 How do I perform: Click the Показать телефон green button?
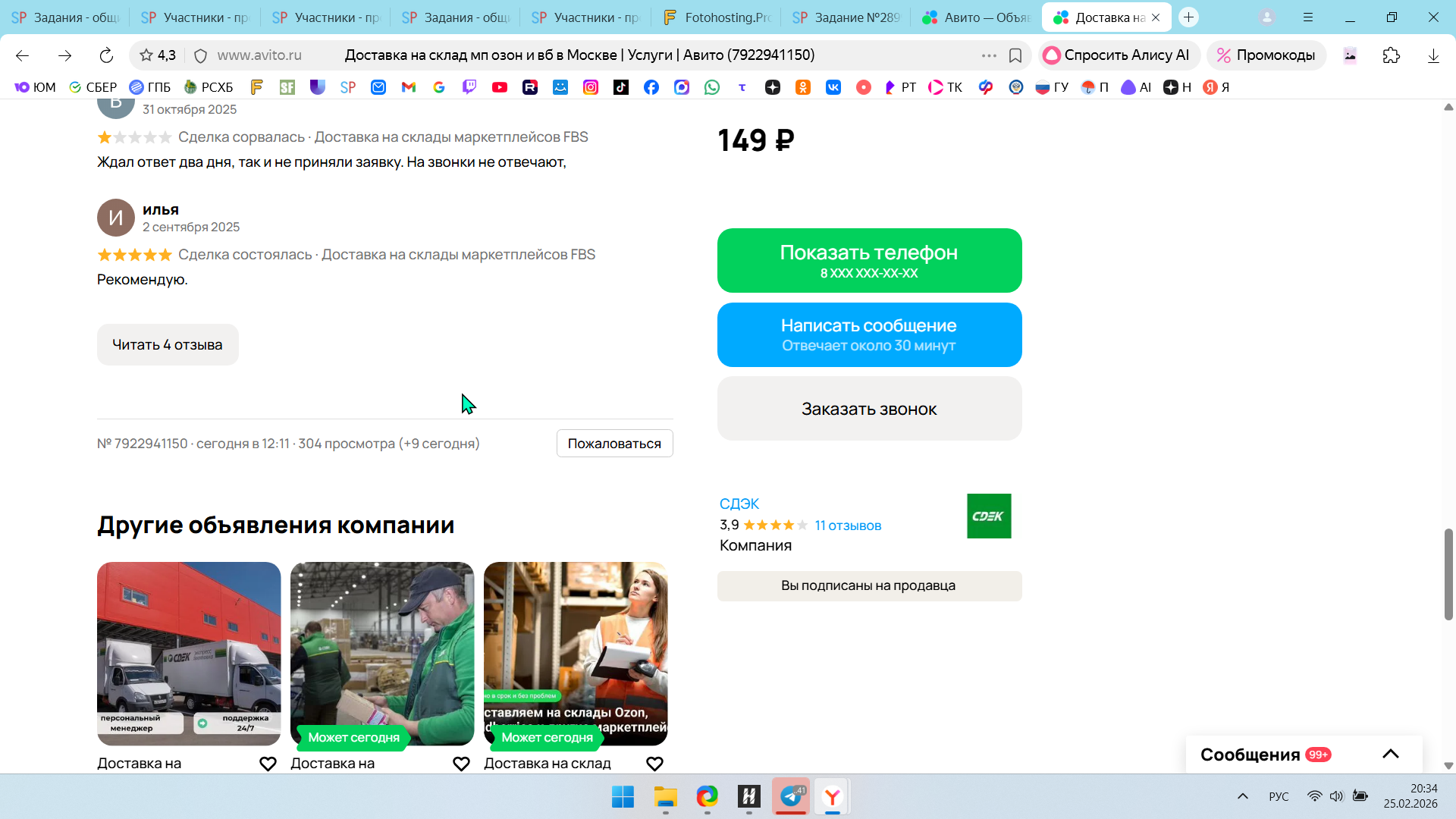point(869,260)
